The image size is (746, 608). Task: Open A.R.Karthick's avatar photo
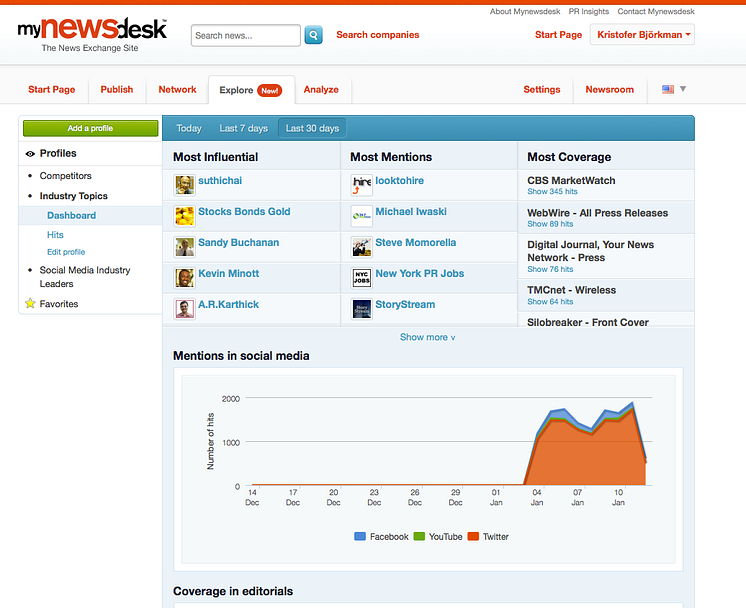[184, 309]
